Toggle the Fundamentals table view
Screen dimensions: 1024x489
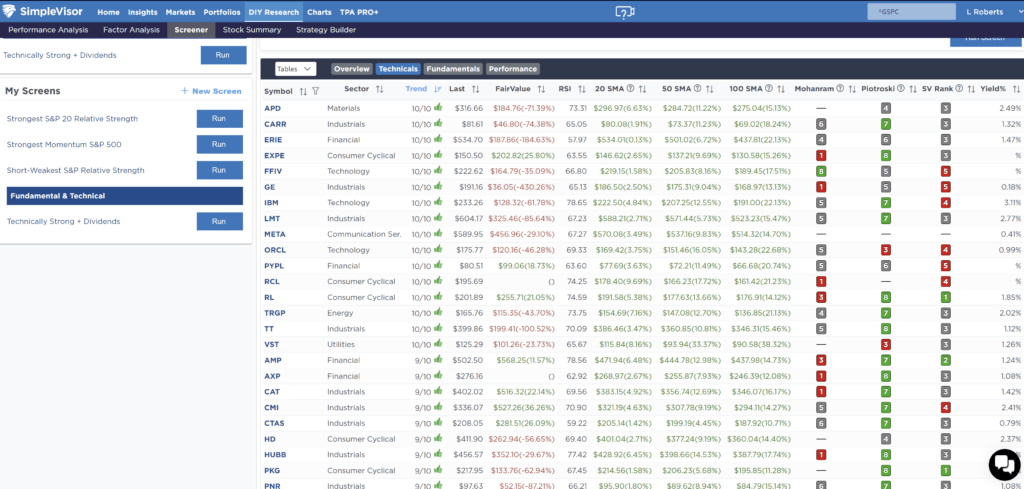coord(452,69)
